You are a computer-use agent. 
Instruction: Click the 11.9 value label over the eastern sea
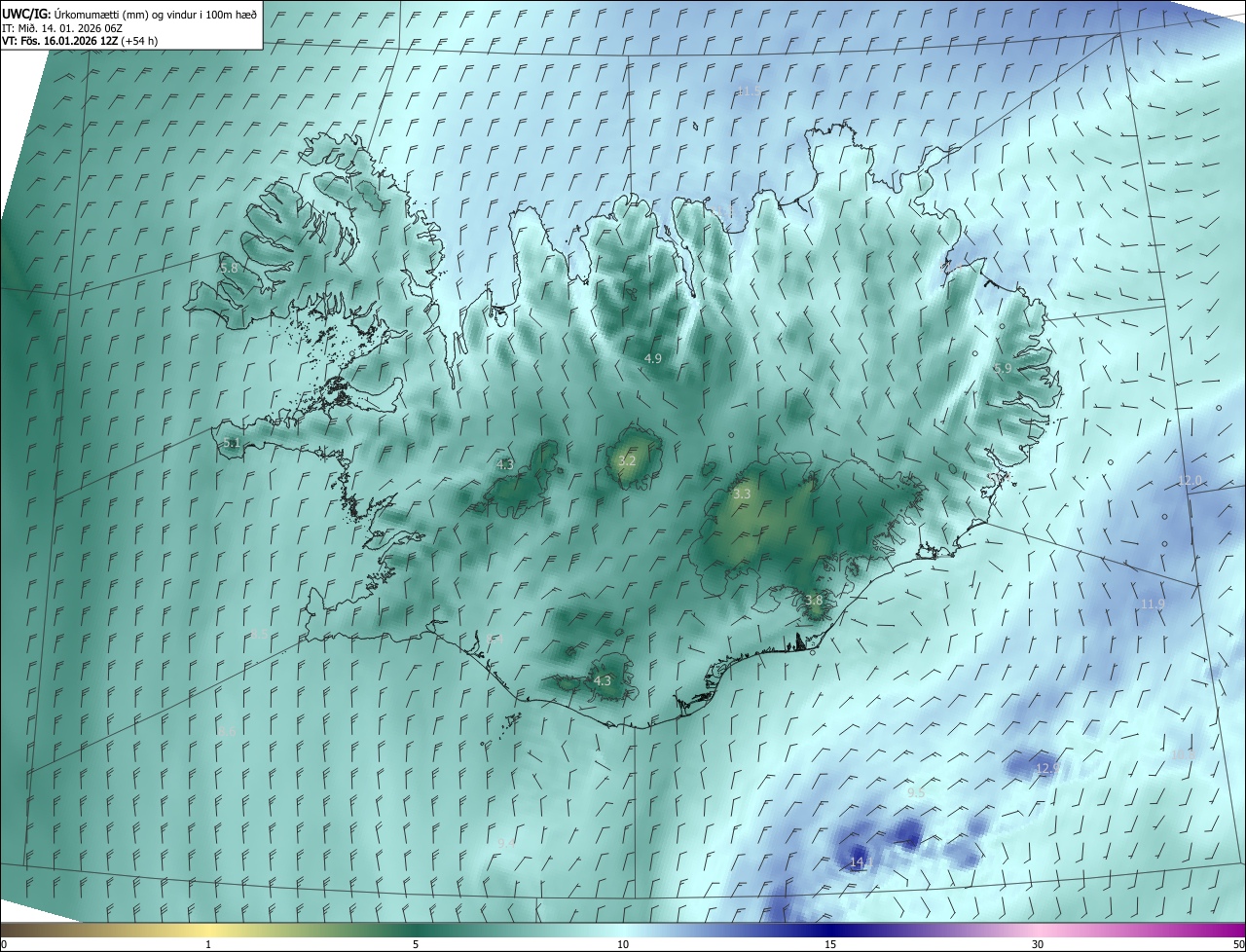(1153, 604)
